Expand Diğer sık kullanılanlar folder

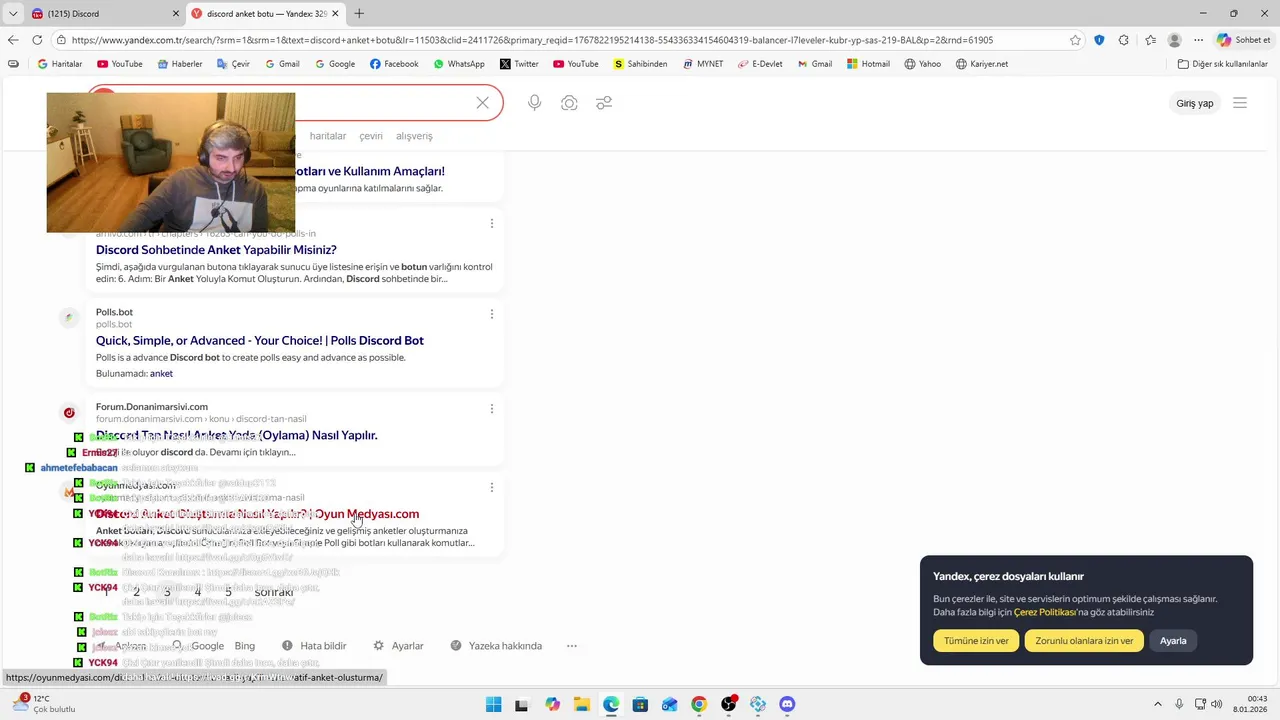[1223, 64]
